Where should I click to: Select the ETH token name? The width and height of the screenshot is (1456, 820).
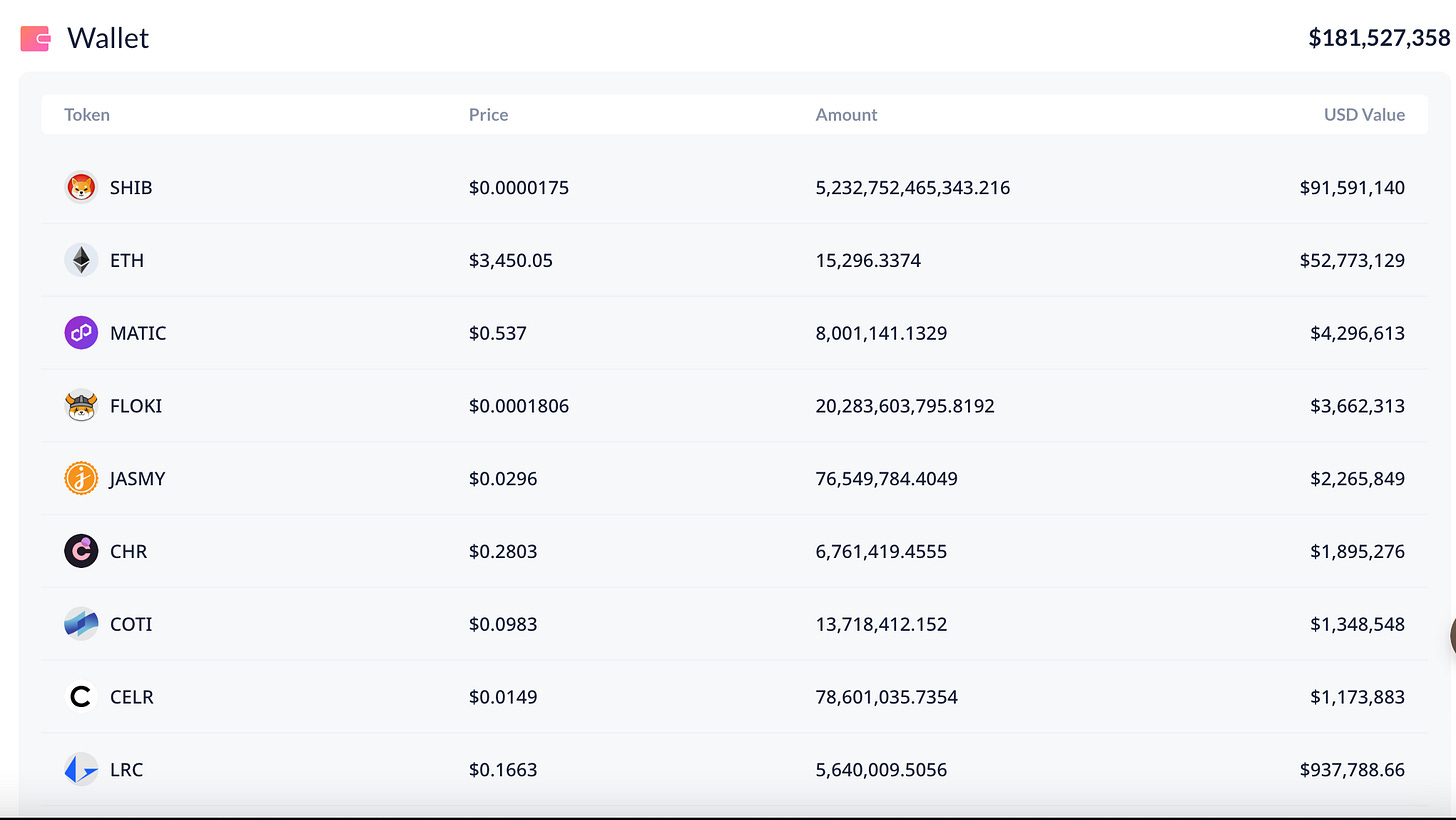pos(127,260)
